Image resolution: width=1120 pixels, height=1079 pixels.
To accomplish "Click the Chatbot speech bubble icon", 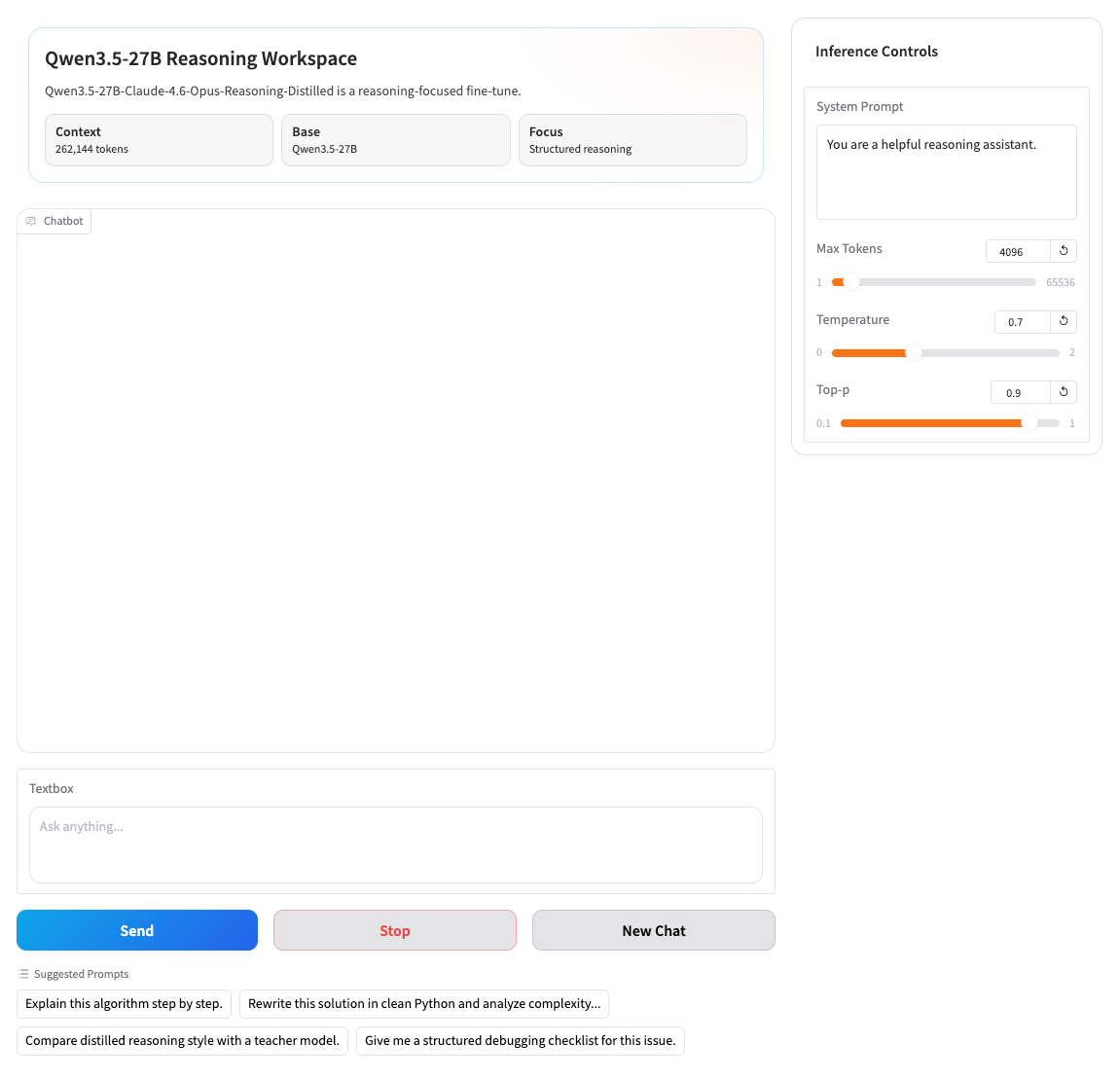I will [x=31, y=222].
